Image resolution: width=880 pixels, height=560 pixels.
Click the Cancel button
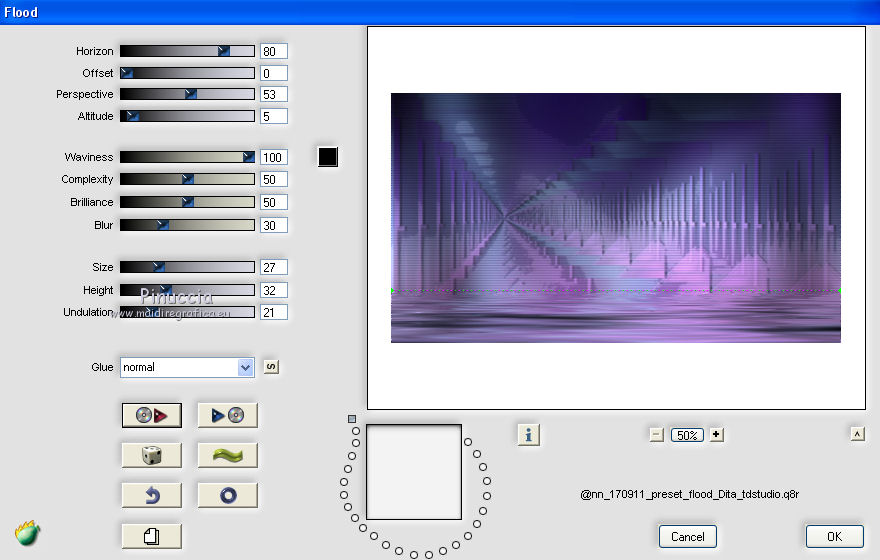[x=688, y=536]
